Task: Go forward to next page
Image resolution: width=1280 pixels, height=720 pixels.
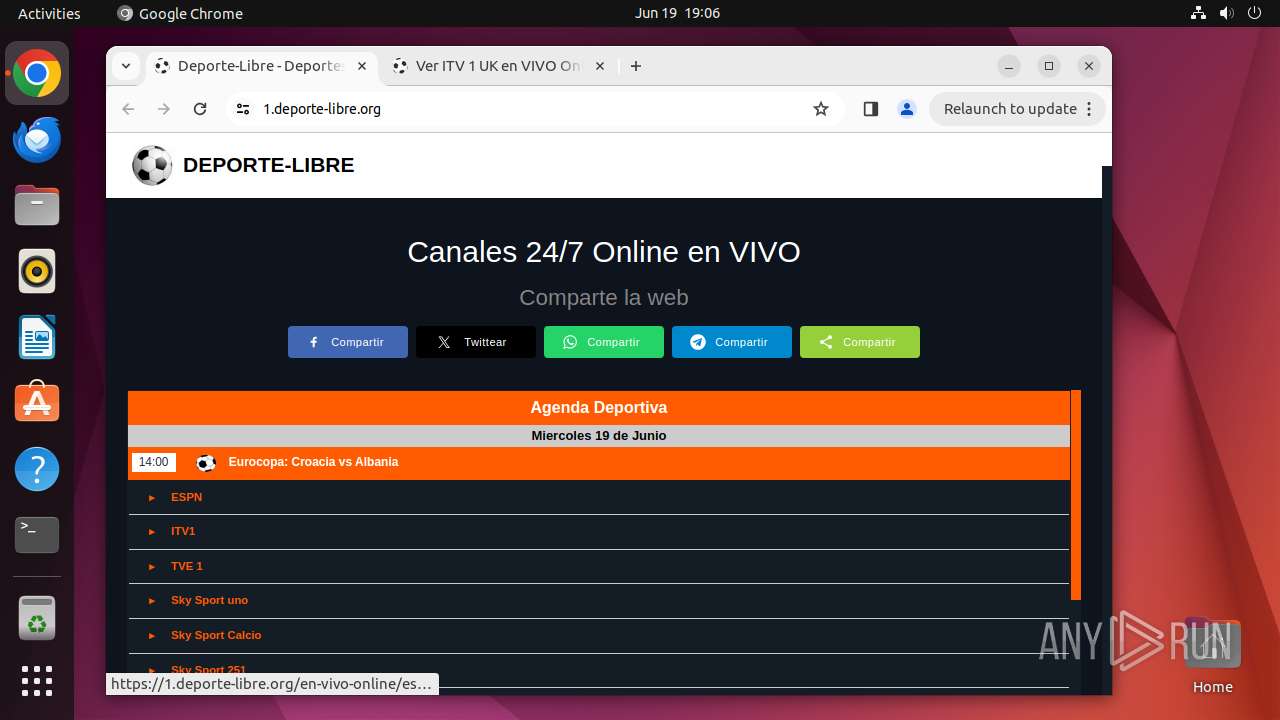Action: click(164, 109)
